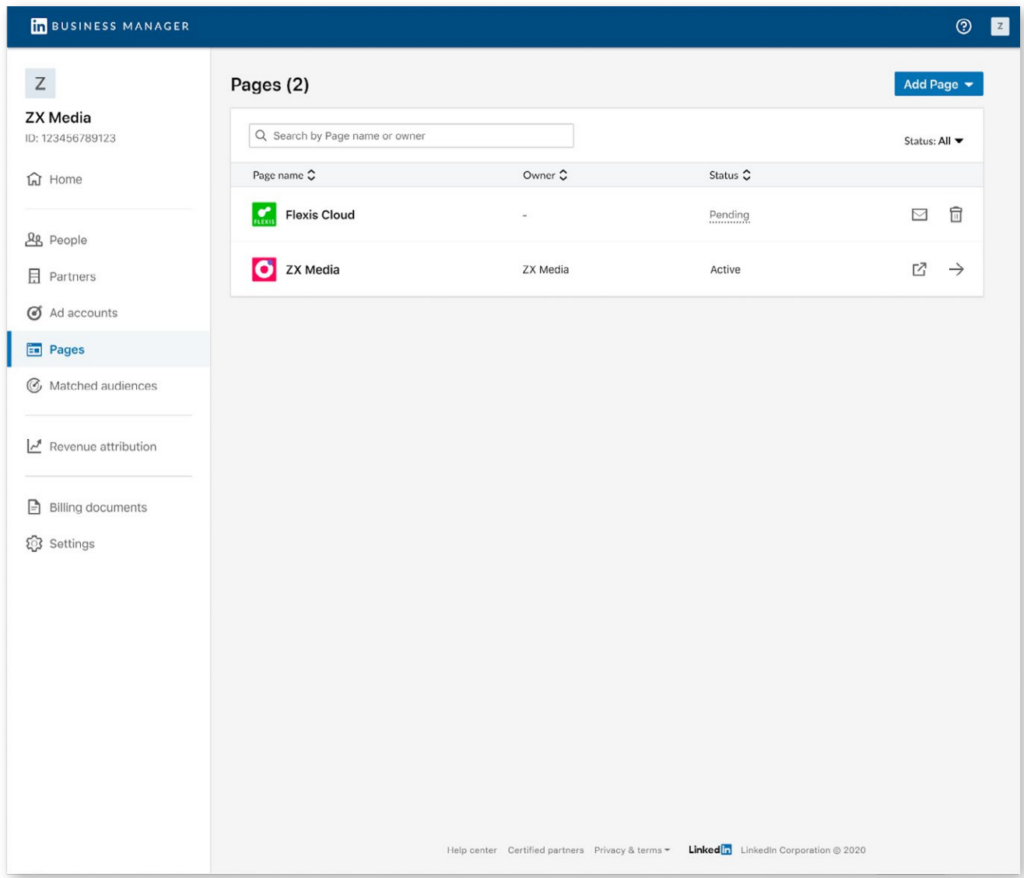Sort table by Page name column
Screen dimensions: 1024x878
284,175
